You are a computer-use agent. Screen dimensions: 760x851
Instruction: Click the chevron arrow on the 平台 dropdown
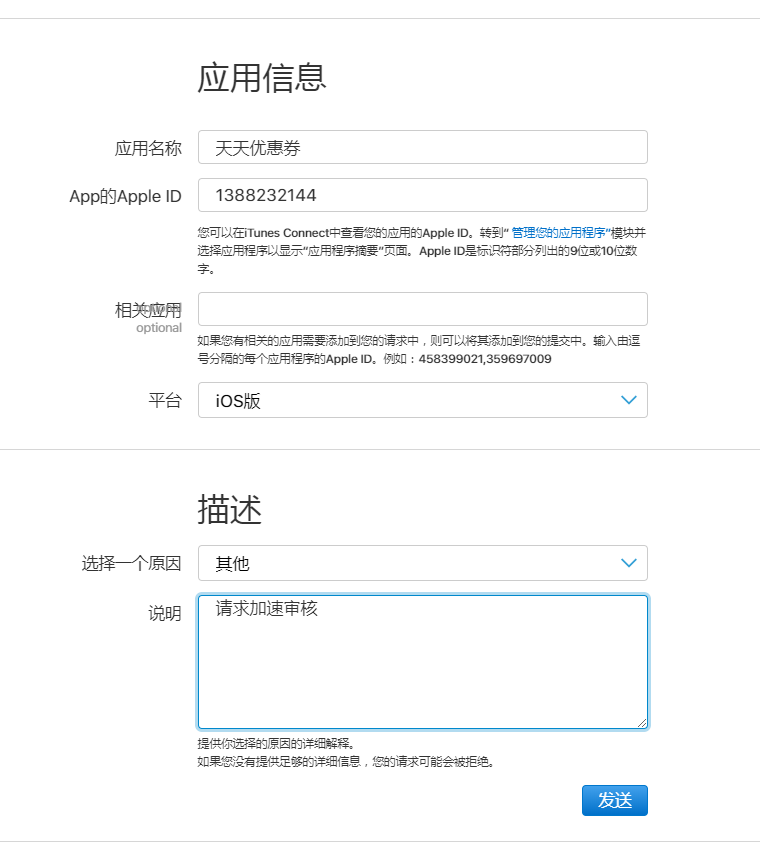point(628,400)
